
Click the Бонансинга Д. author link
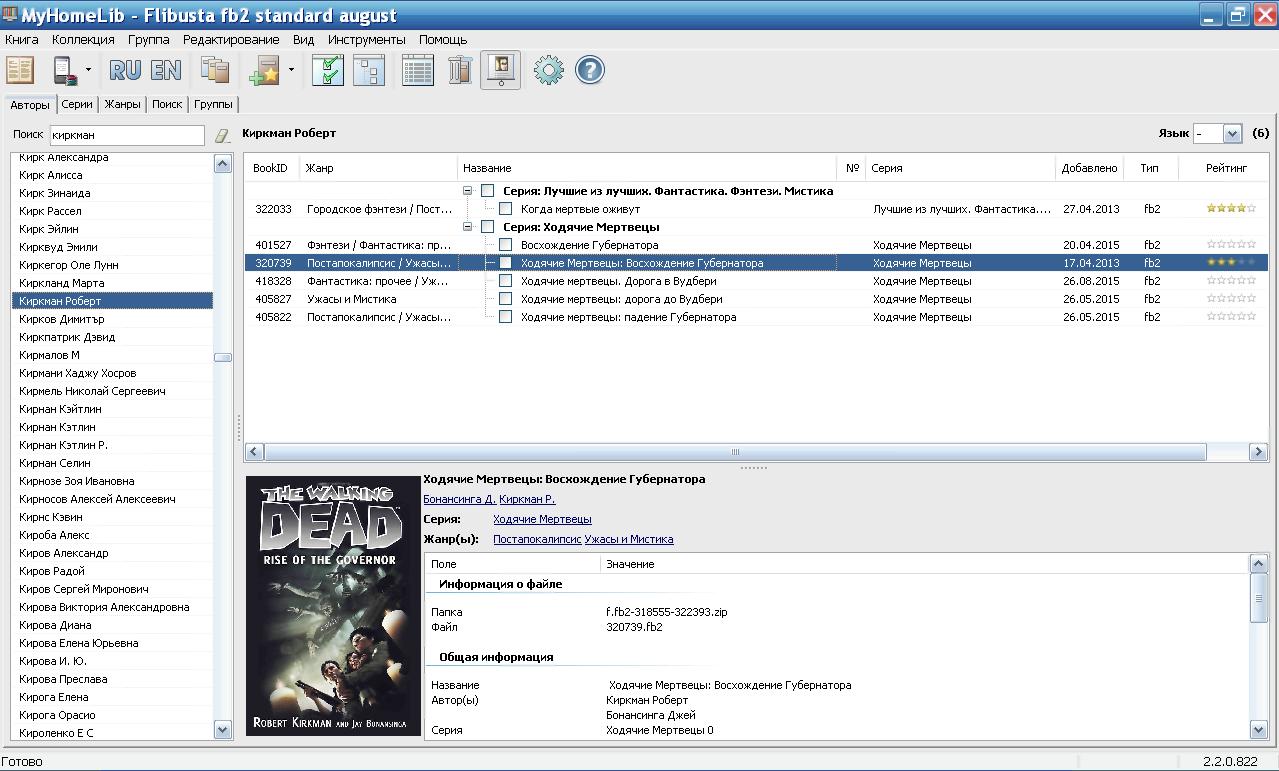pyautogui.click(x=459, y=499)
